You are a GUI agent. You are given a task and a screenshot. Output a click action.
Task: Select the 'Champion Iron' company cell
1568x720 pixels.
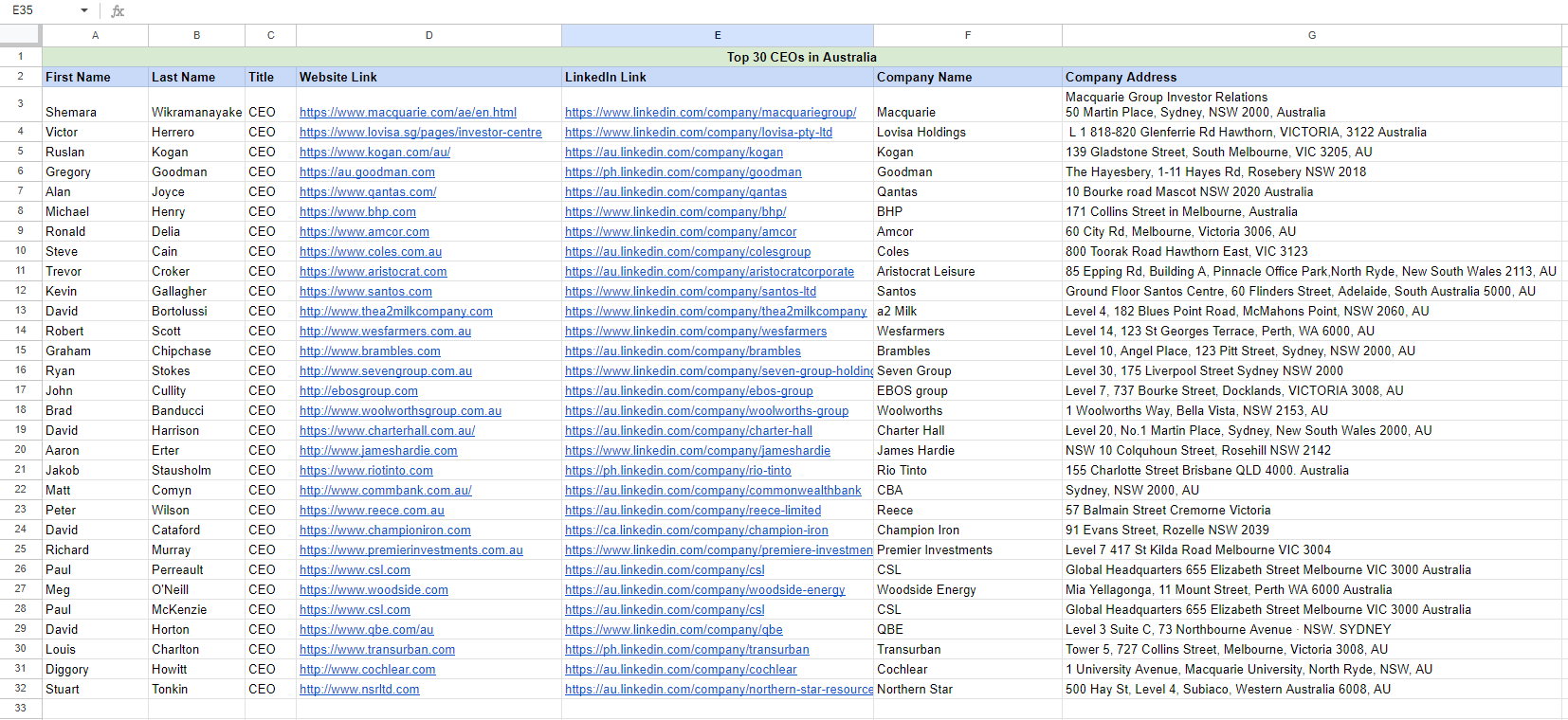click(968, 531)
